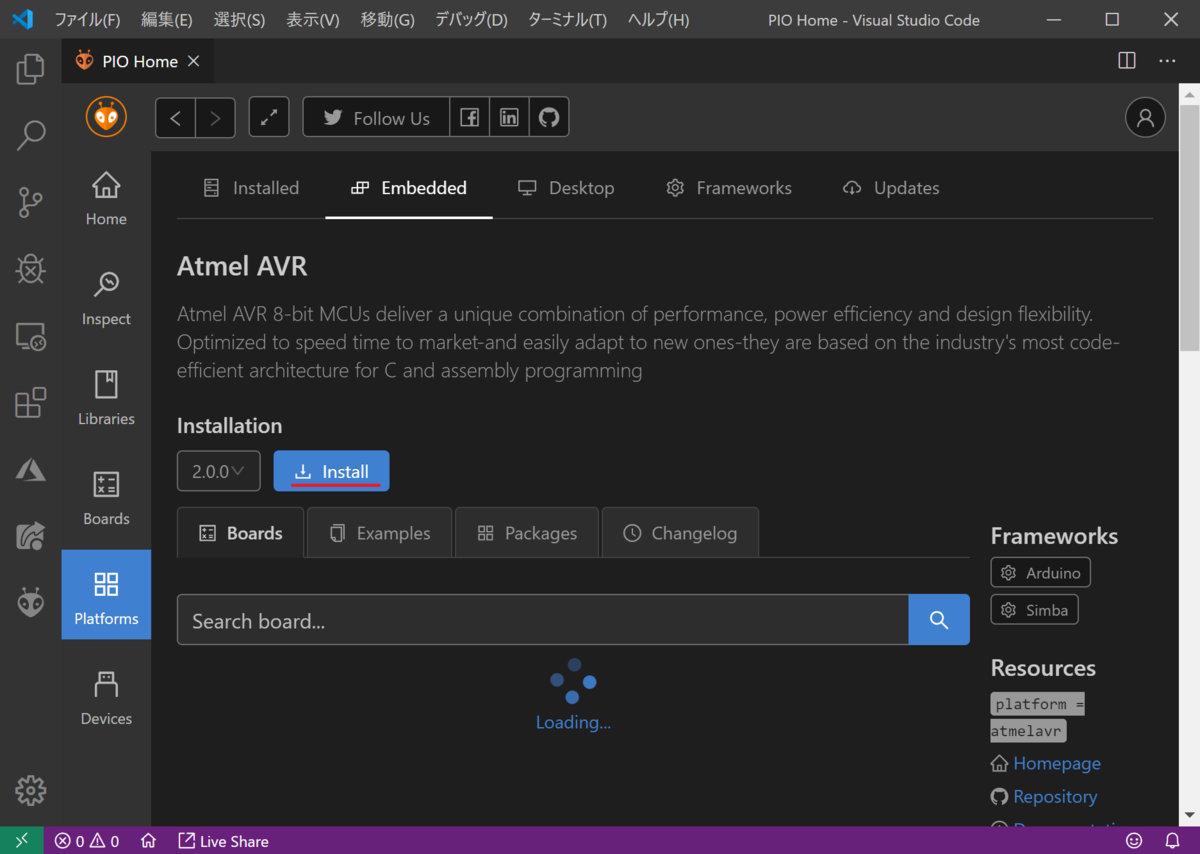Click the GitHub icon in PIO toolbar

tap(549, 118)
